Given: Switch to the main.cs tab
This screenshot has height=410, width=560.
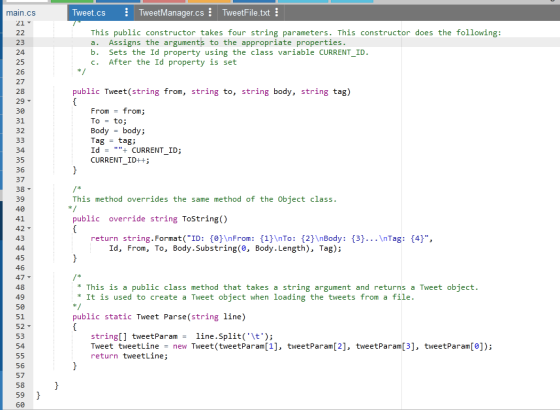Looking at the screenshot, I should 21,13.
